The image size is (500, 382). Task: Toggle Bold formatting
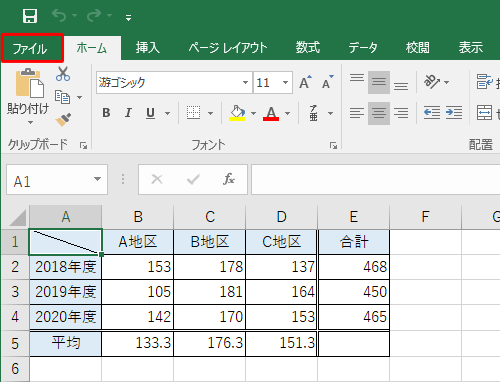(106, 113)
